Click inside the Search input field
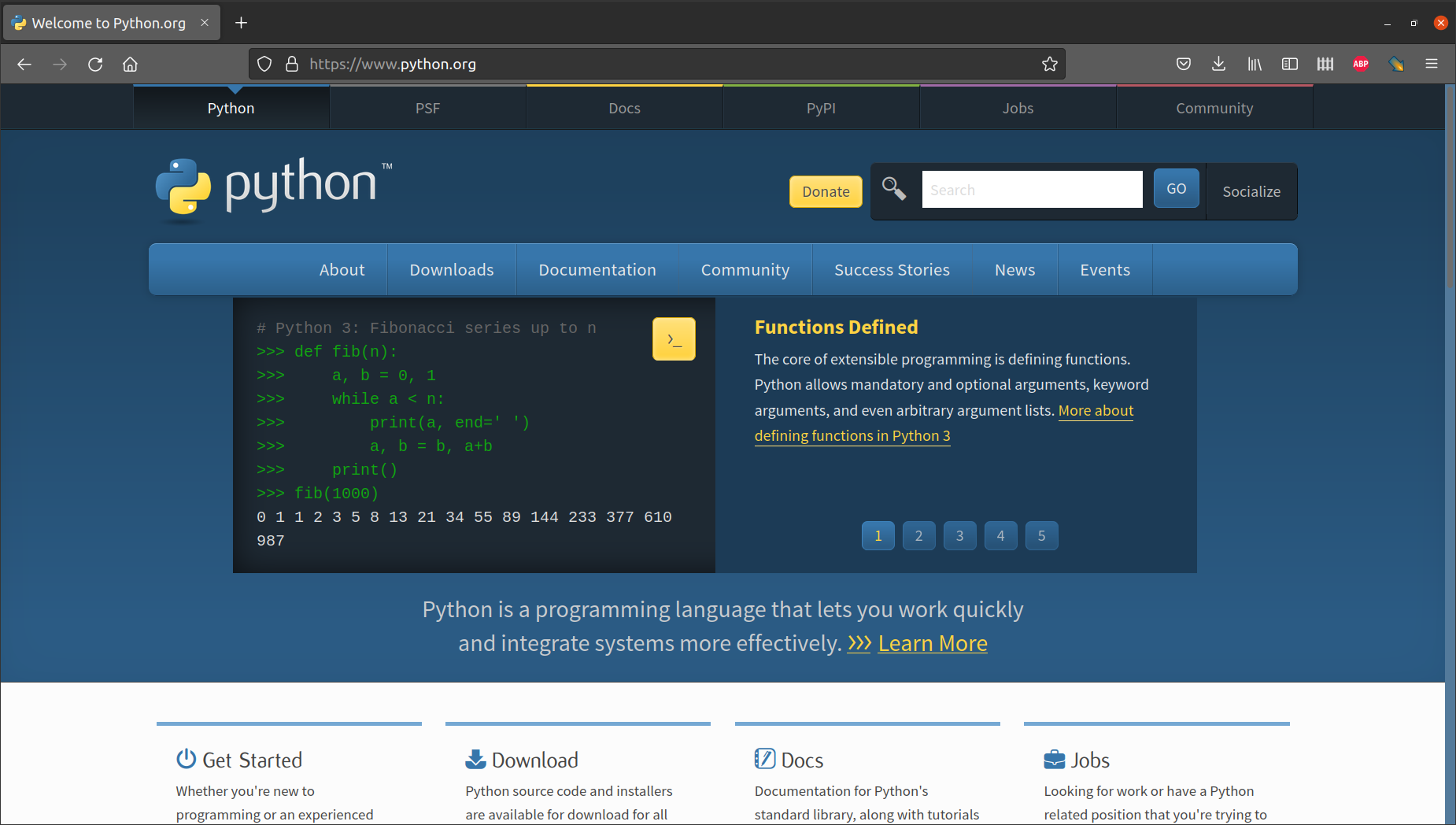The width and height of the screenshot is (1456, 825). 1032,189
